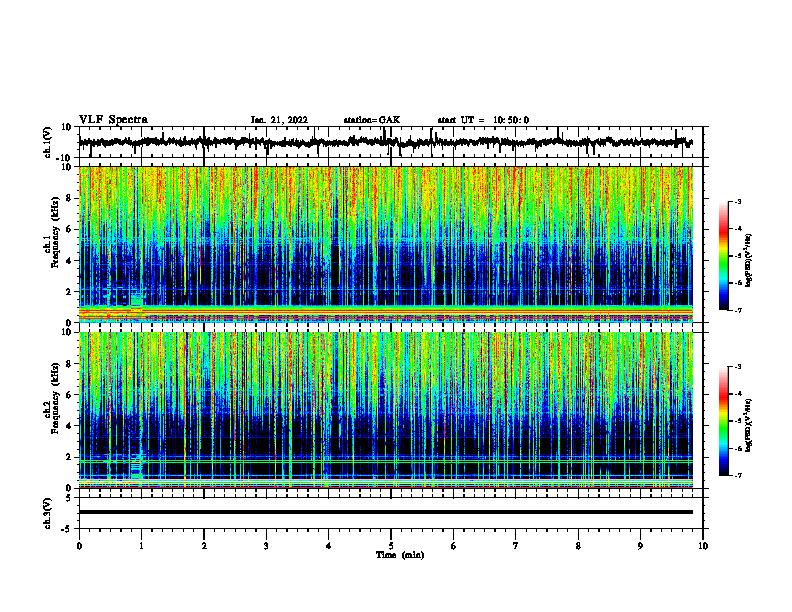Image resolution: width=792 pixels, height=612 pixels.
Task: Click the '-7' label on ch.2 color bar
Action: (737, 476)
